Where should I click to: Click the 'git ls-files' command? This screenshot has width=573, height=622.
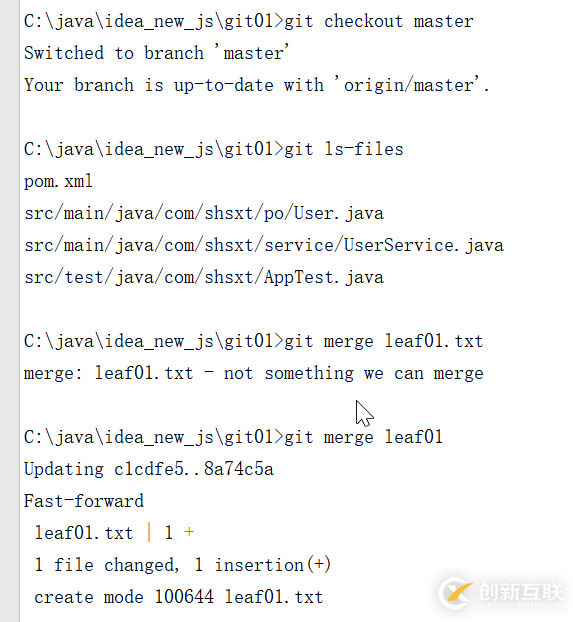pyautogui.click(x=344, y=149)
